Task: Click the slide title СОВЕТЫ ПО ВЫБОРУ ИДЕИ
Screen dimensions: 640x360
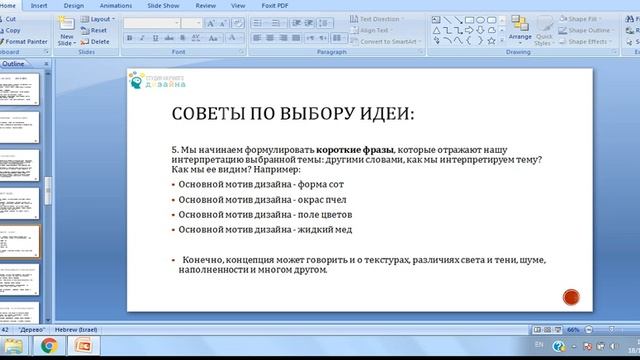Action: click(293, 113)
